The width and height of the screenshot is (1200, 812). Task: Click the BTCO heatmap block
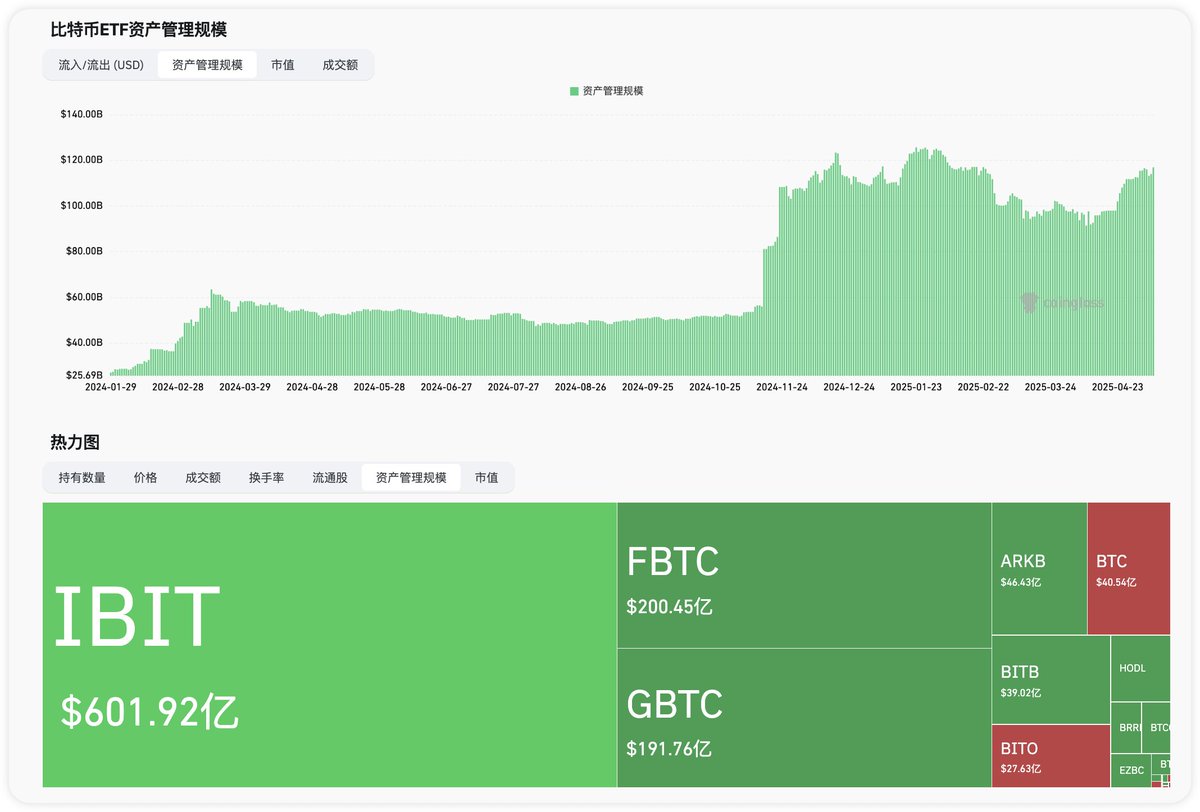[1156, 728]
